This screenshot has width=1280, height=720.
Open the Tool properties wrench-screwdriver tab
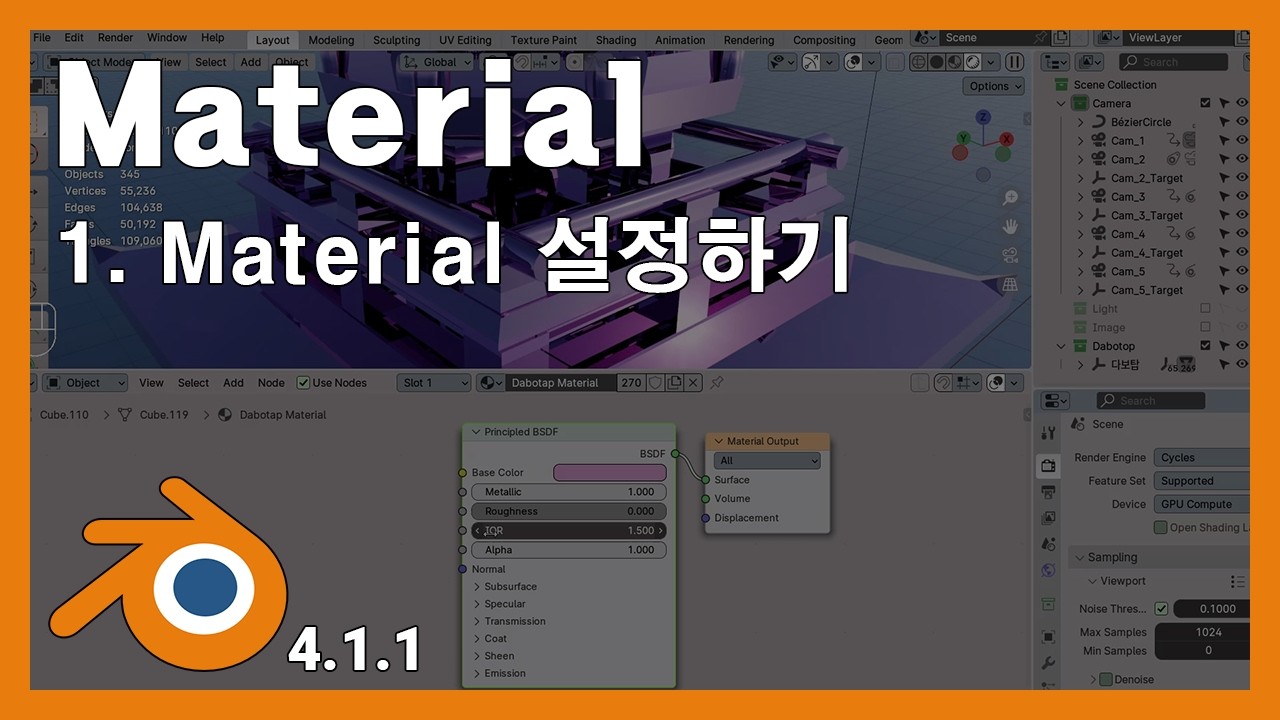(x=1048, y=433)
